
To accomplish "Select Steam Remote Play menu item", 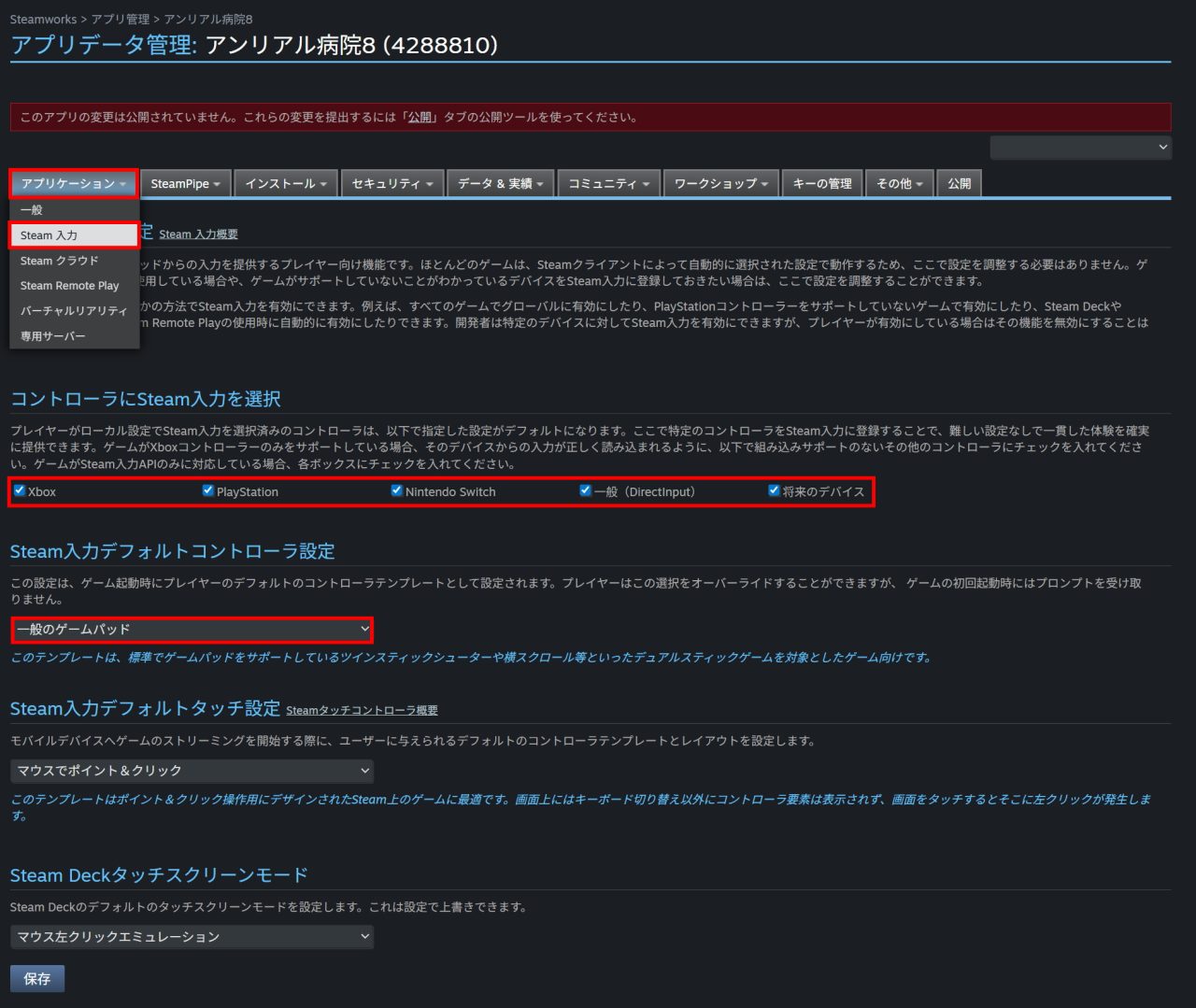I will [69, 286].
